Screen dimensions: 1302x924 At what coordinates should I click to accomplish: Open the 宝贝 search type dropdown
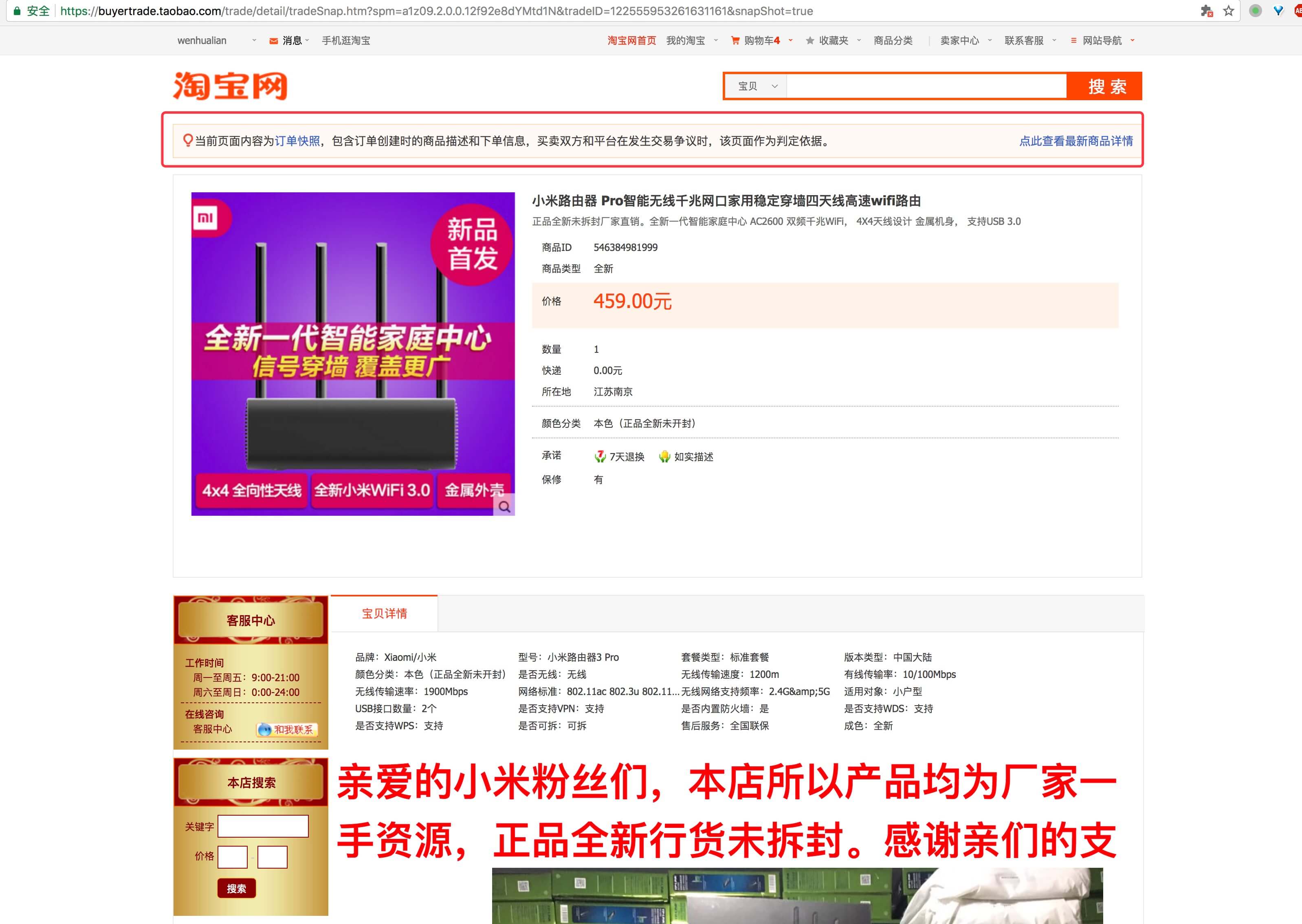coord(757,86)
